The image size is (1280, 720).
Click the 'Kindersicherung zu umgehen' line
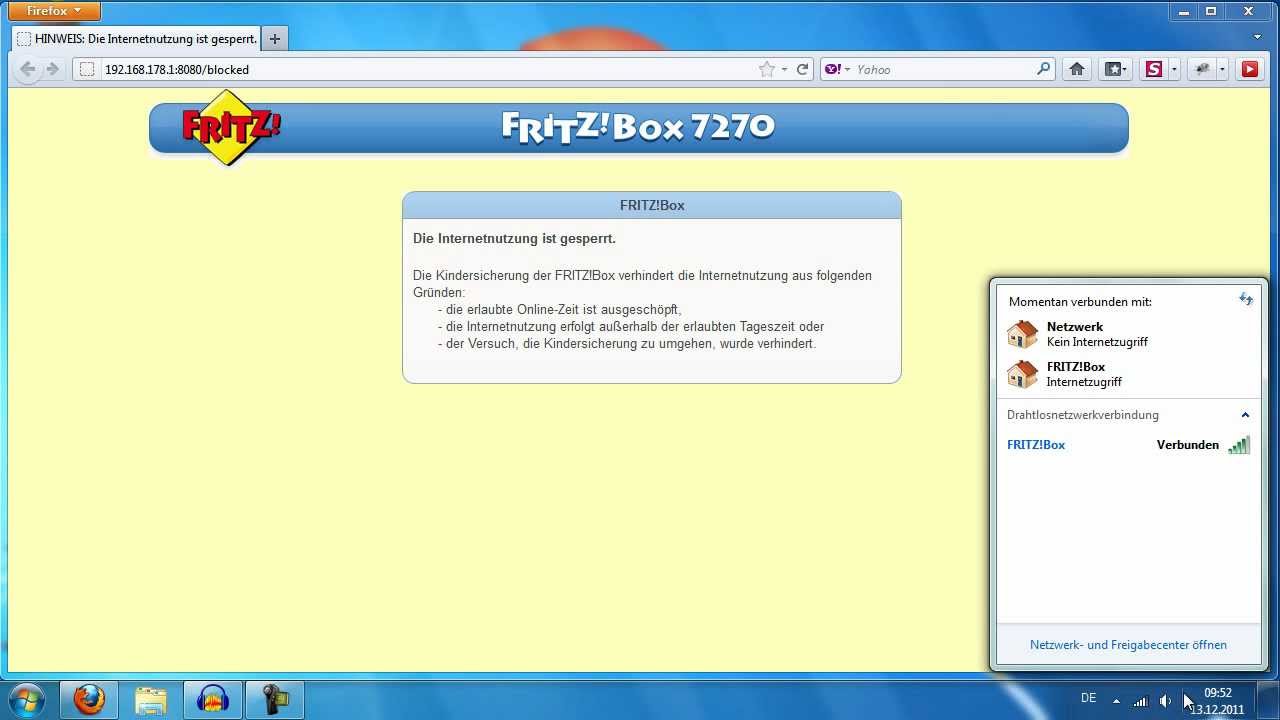tap(627, 344)
